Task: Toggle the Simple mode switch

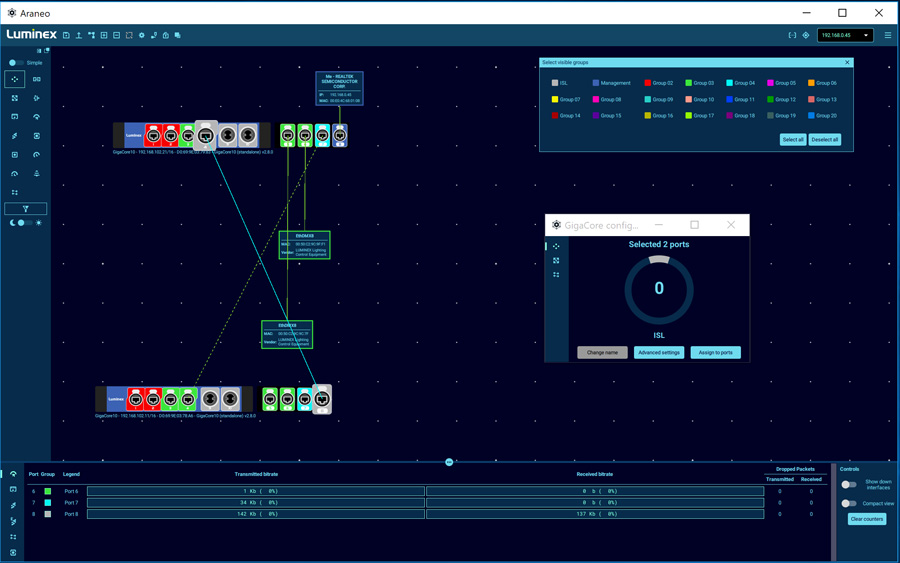Action: tap(16, 63)
